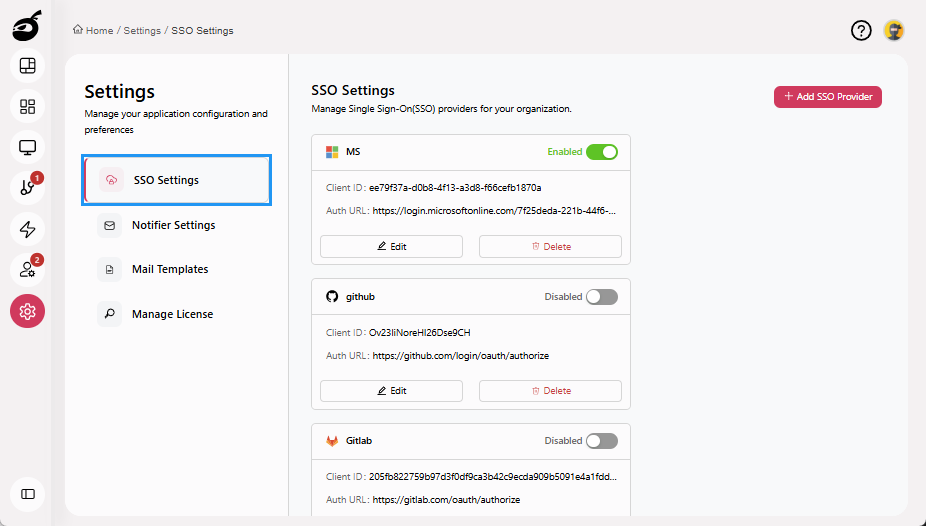Click the Gitlab Client ID value
The image size is (926, 526).
(493, 476)
